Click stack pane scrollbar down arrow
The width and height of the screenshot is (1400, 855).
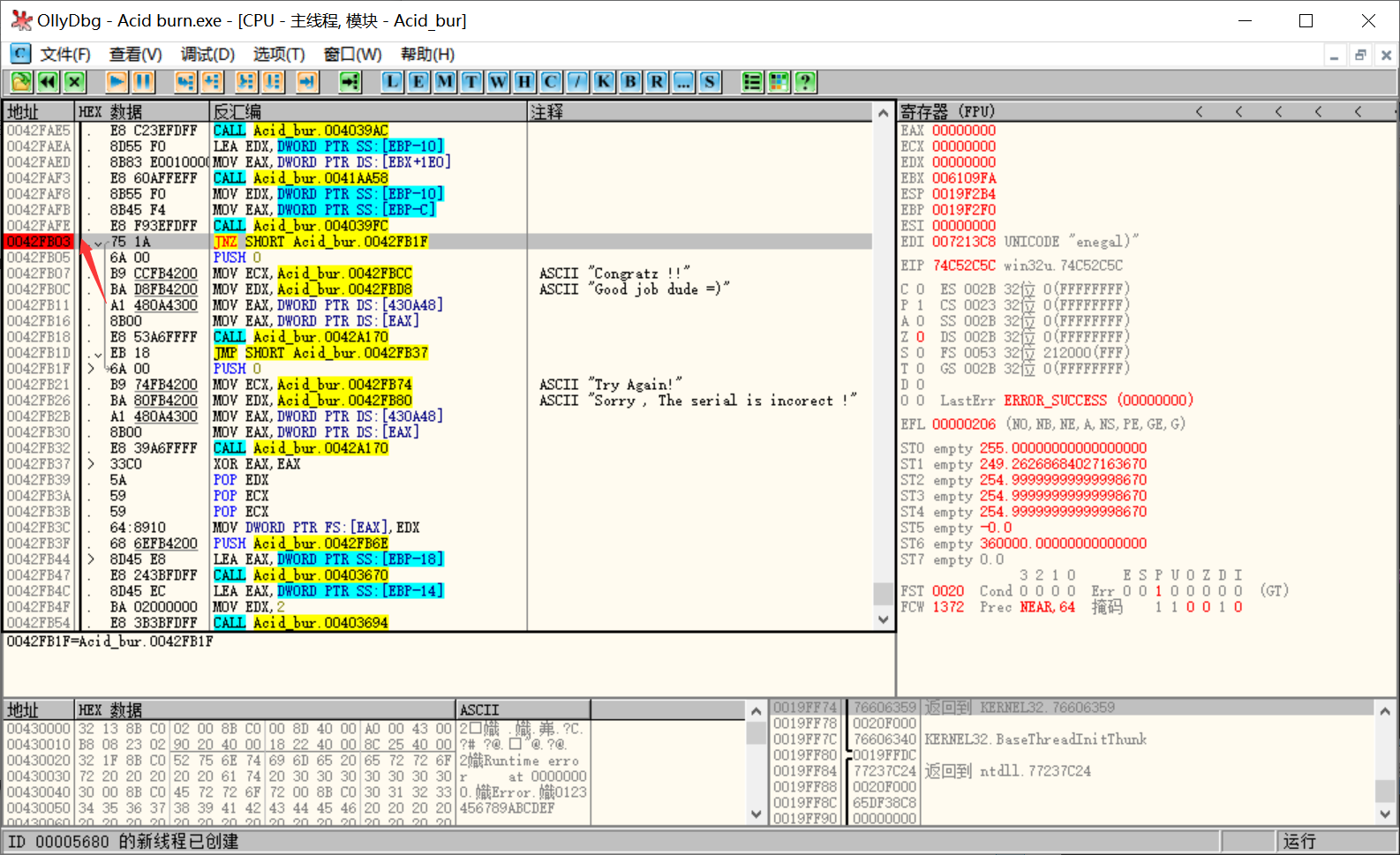pos(1384,814)
